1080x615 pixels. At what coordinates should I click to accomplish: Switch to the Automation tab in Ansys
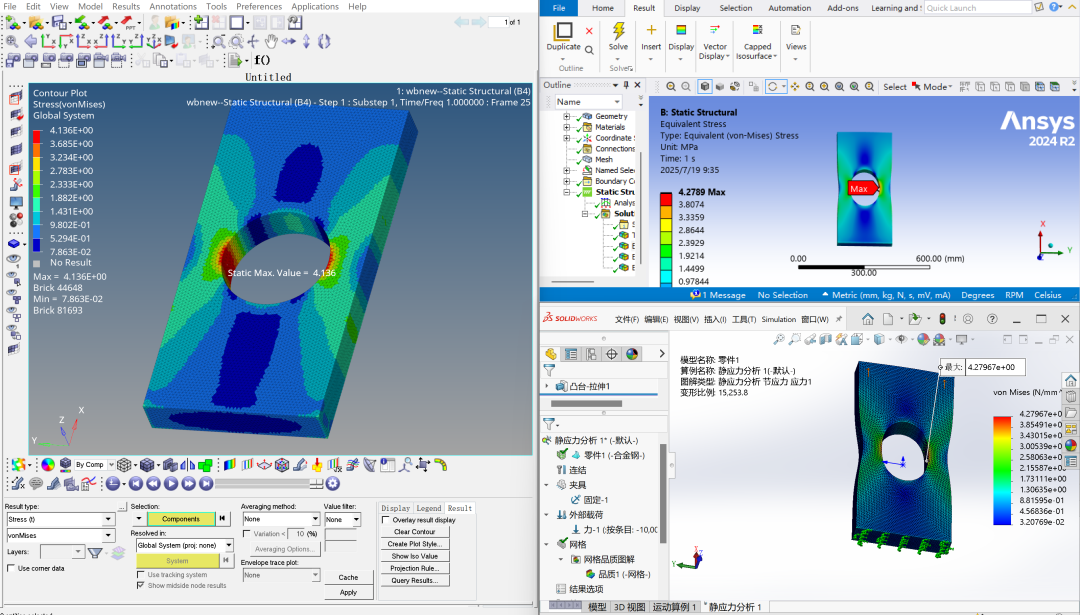tap(789, 8)
